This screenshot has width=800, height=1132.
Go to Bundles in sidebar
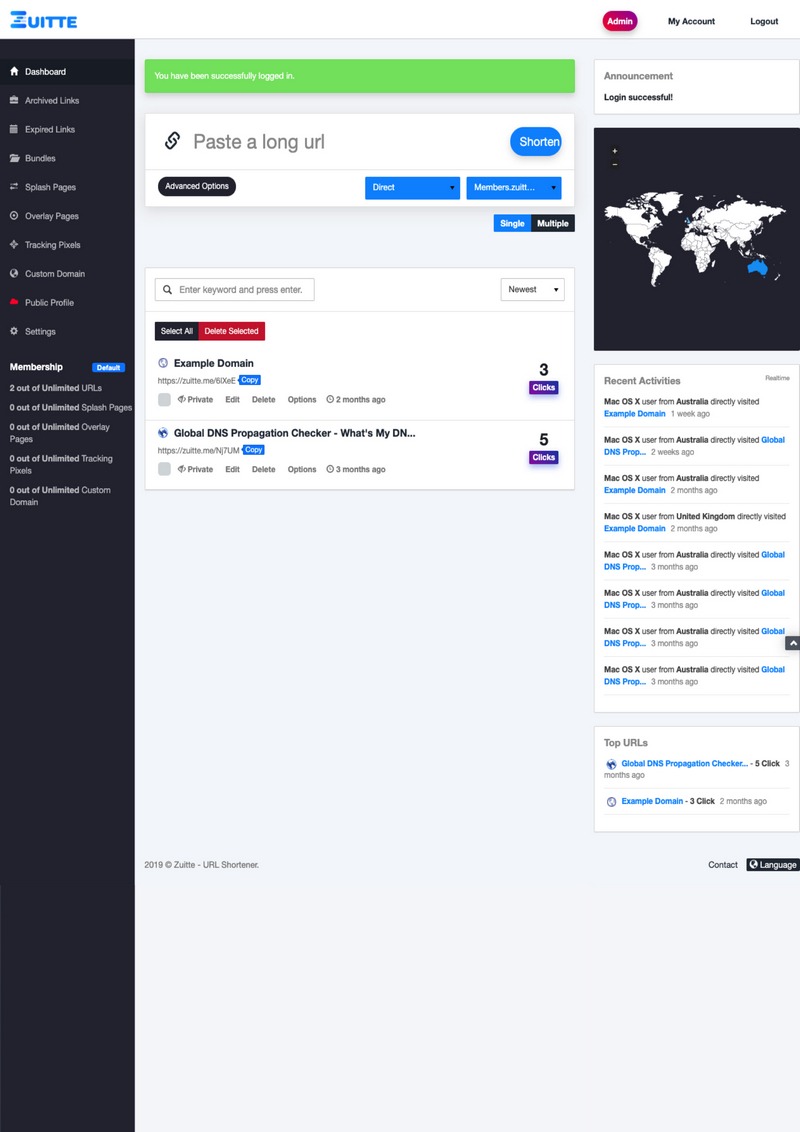pos(40,158)
